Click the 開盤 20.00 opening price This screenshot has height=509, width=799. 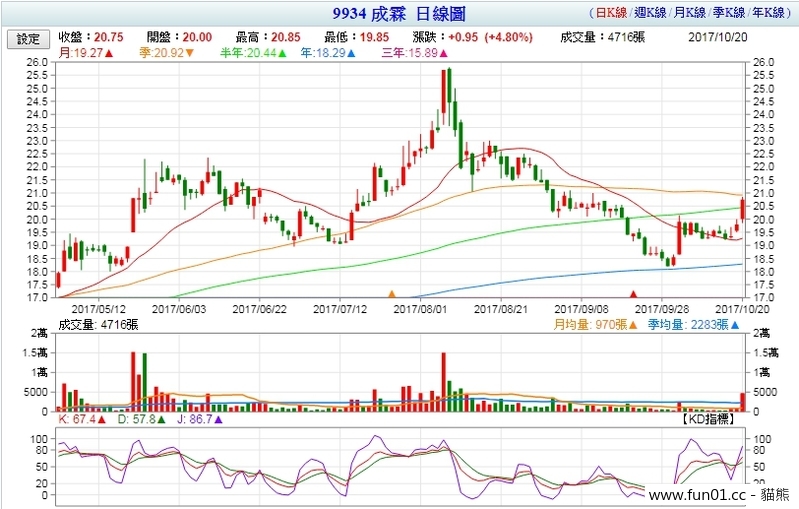pyautogui.click(x=179, y=37)
